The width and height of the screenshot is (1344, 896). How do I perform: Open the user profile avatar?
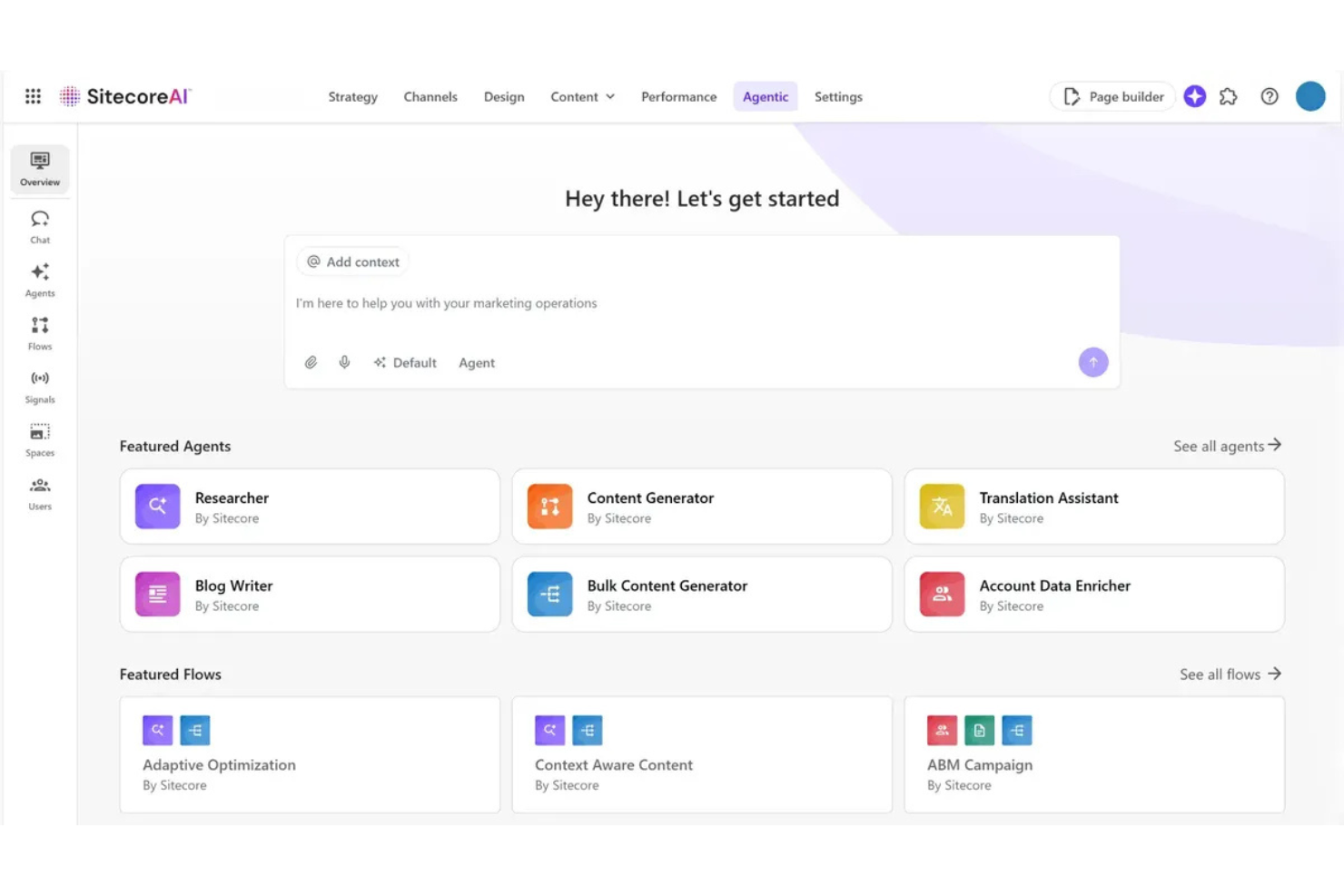[1310, 96]
